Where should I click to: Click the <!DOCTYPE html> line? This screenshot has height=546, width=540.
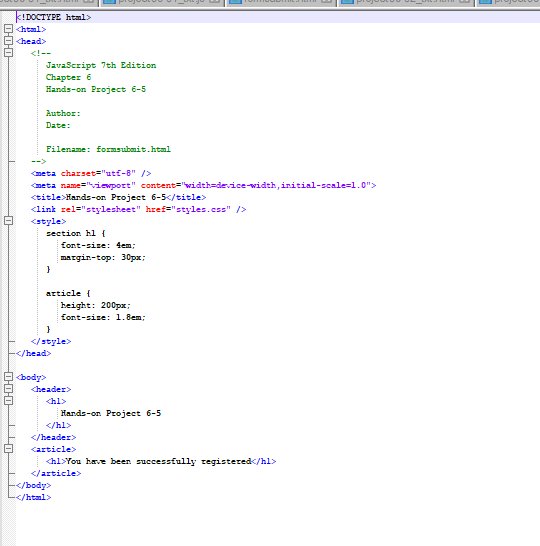54,17
